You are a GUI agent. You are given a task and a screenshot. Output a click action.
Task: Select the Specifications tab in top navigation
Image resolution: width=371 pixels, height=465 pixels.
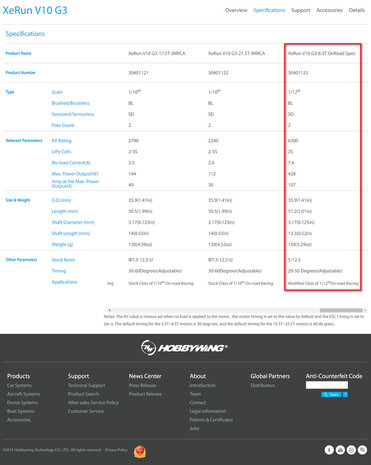(x=269, y=10)
